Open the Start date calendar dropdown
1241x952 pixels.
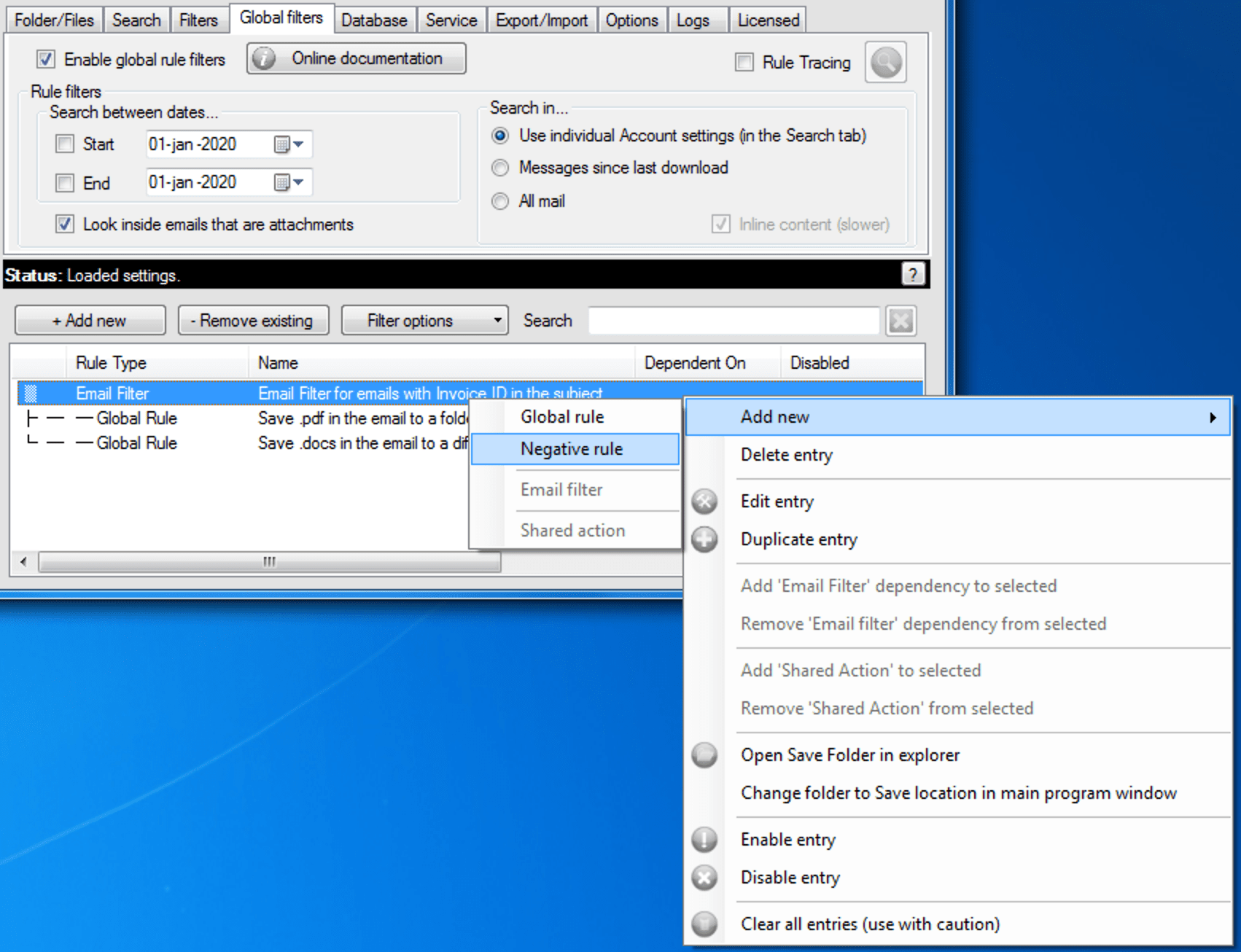289,144
